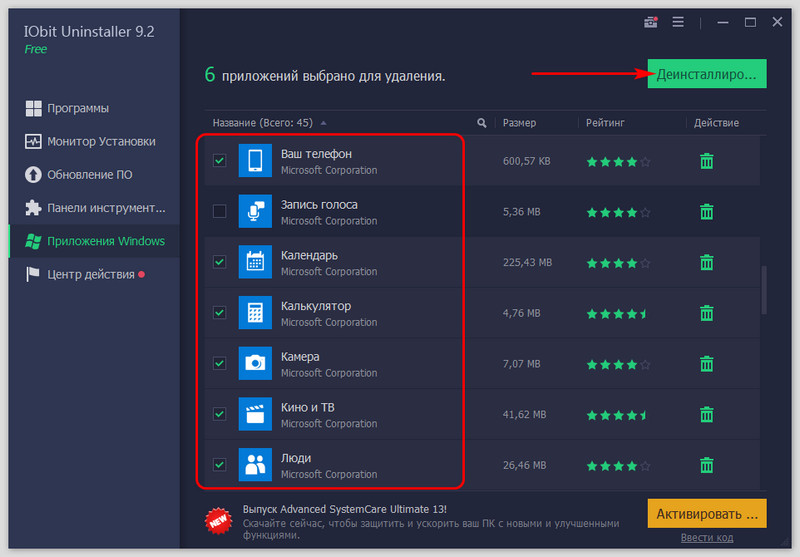800x557 pixels.
Task: Click the 225,43 MB size value
Action: click(x=527, y=262)
